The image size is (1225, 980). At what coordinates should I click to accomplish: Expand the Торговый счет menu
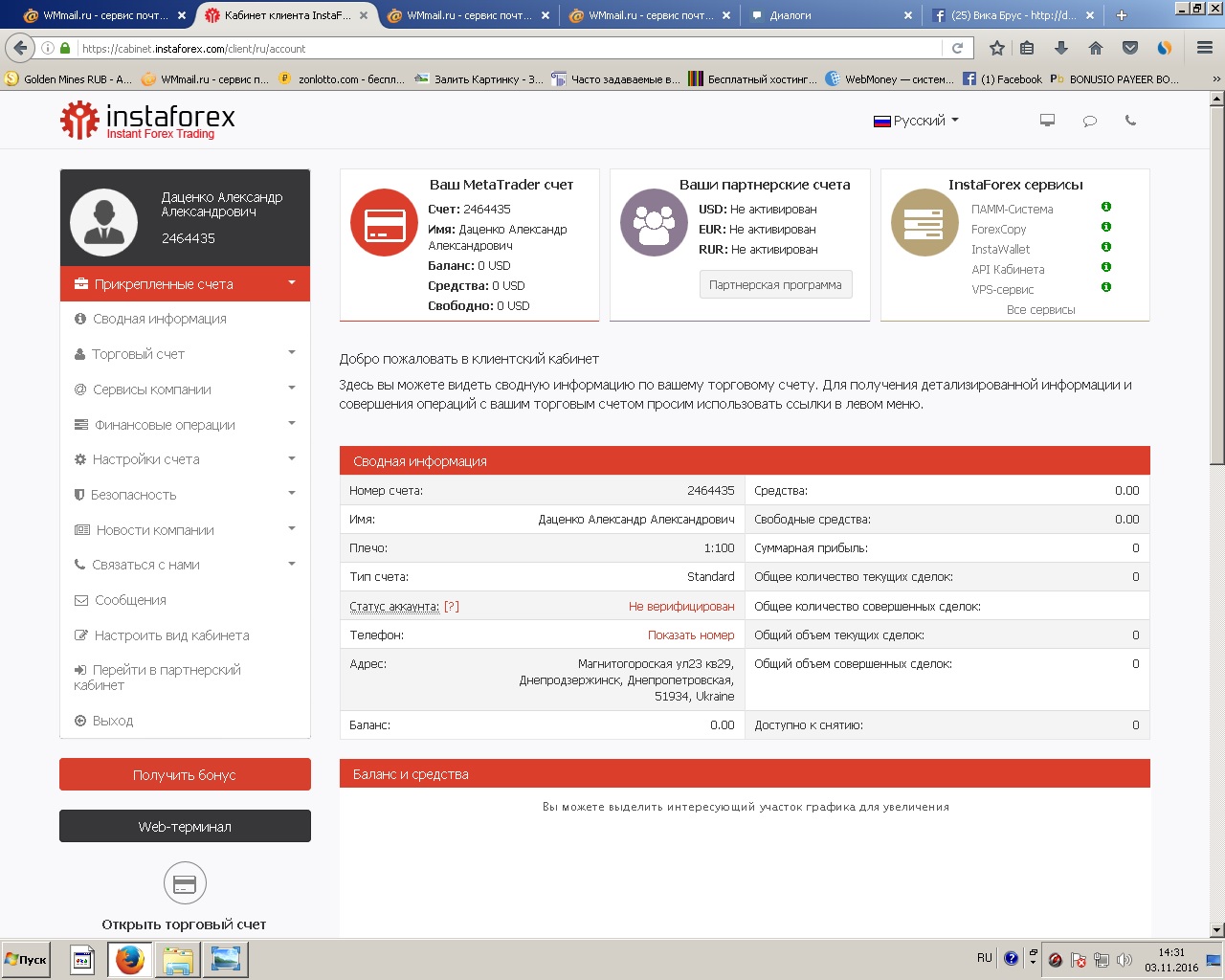pos(185,354)
